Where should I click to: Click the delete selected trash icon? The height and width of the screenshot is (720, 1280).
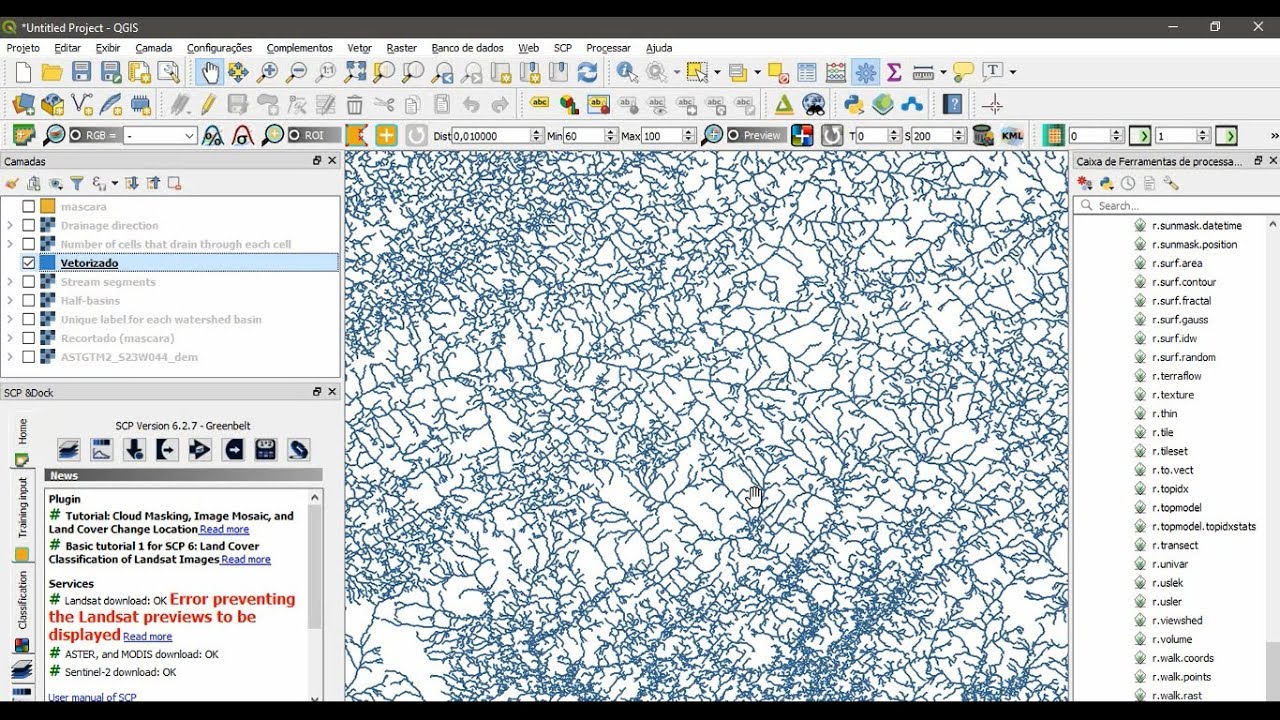[354, 104]
